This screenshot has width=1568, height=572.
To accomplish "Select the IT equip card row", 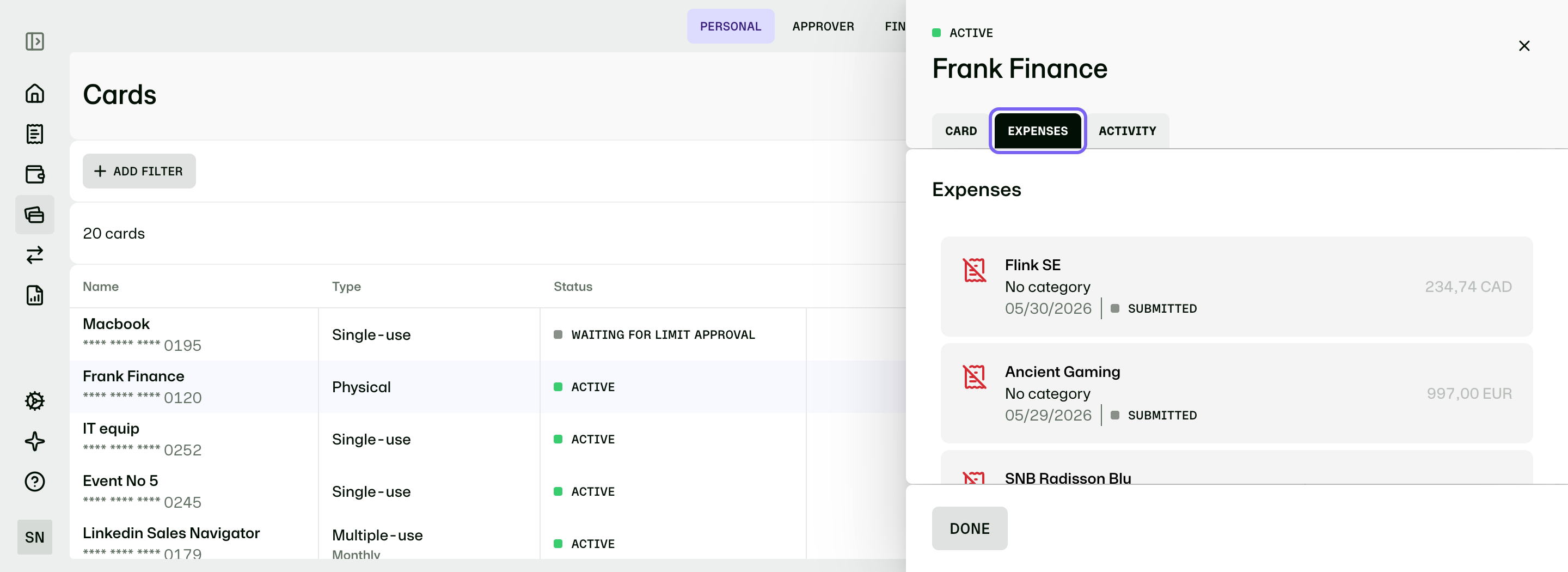I will click(488, 439).
